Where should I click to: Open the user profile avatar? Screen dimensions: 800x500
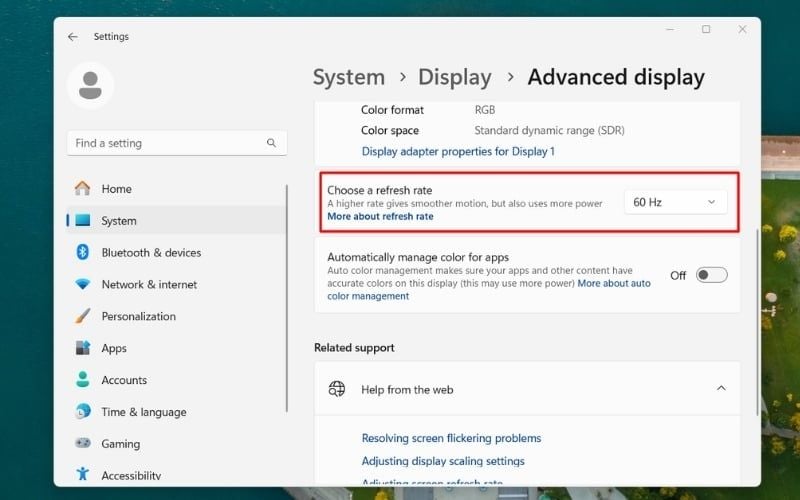pyautogui.click(x=90, y=85)
